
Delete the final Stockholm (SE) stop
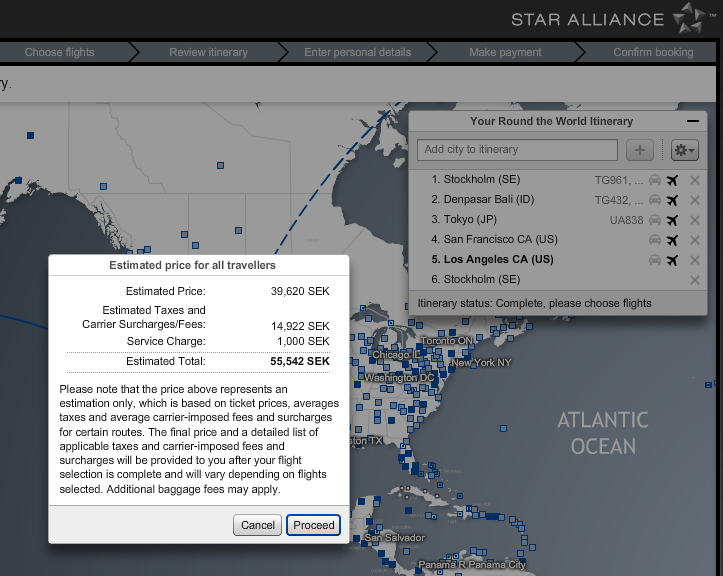pyautogui.click(x=695, y=280)
